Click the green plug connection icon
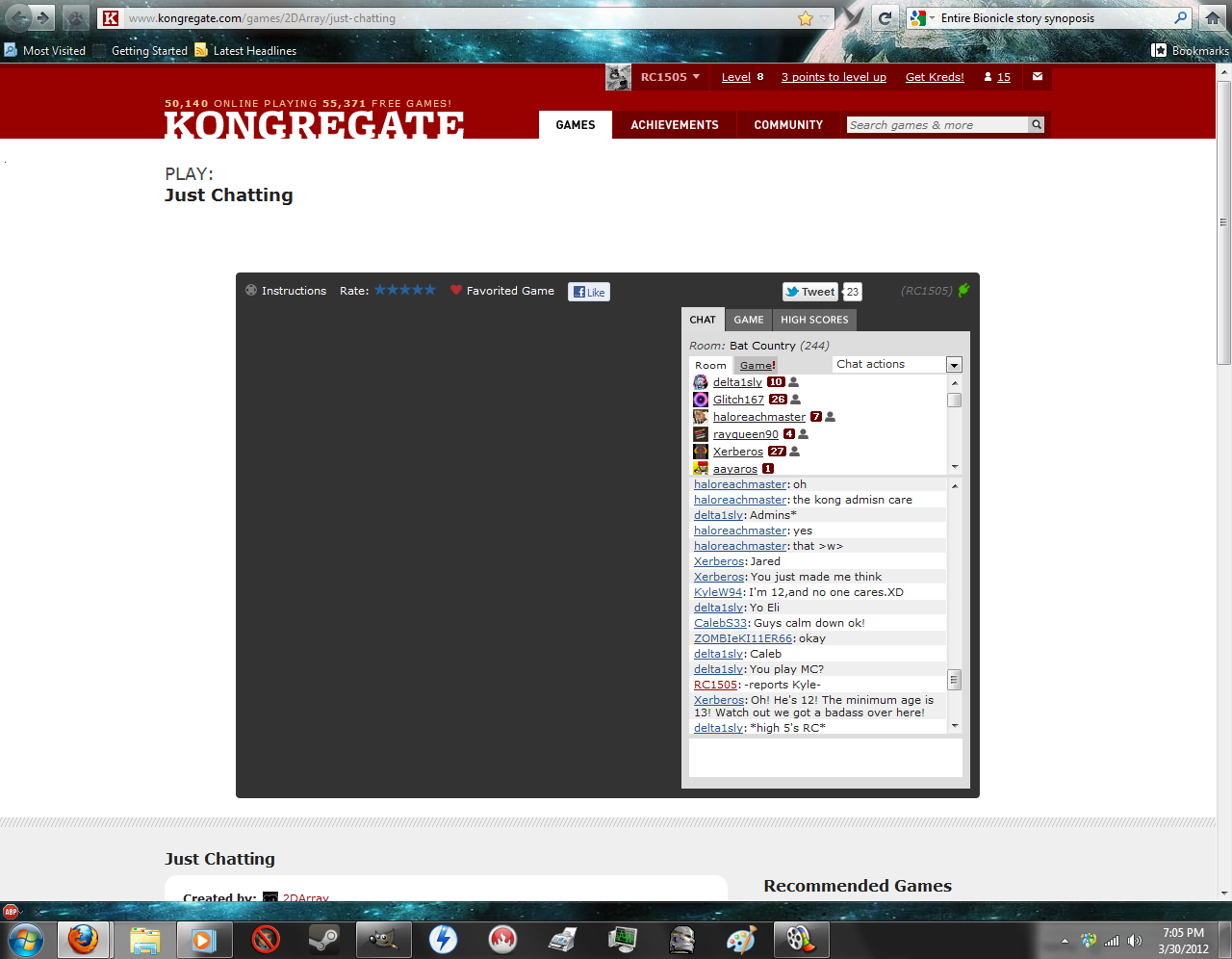Viewport: 1232px width, 959px height. (963, 289)
